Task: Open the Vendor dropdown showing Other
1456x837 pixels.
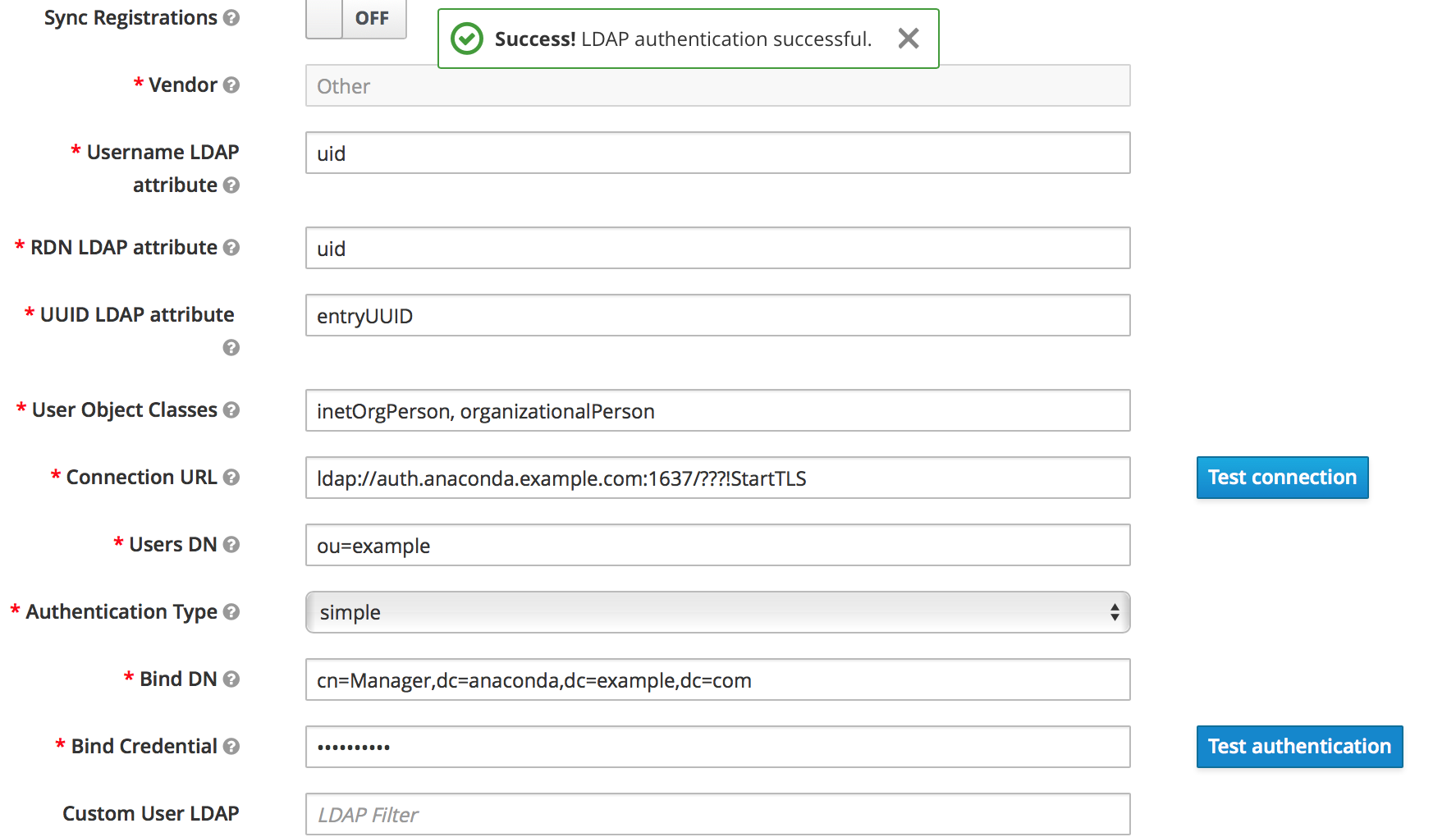Action: coord(717,85)
